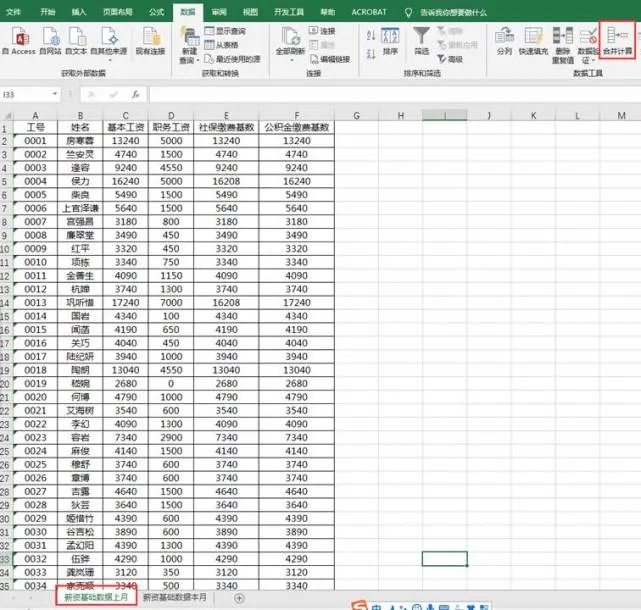This screenshot has height=610, width=641.
Task: Click the cell with employee ID 0034
Action: tap(36, 585)
